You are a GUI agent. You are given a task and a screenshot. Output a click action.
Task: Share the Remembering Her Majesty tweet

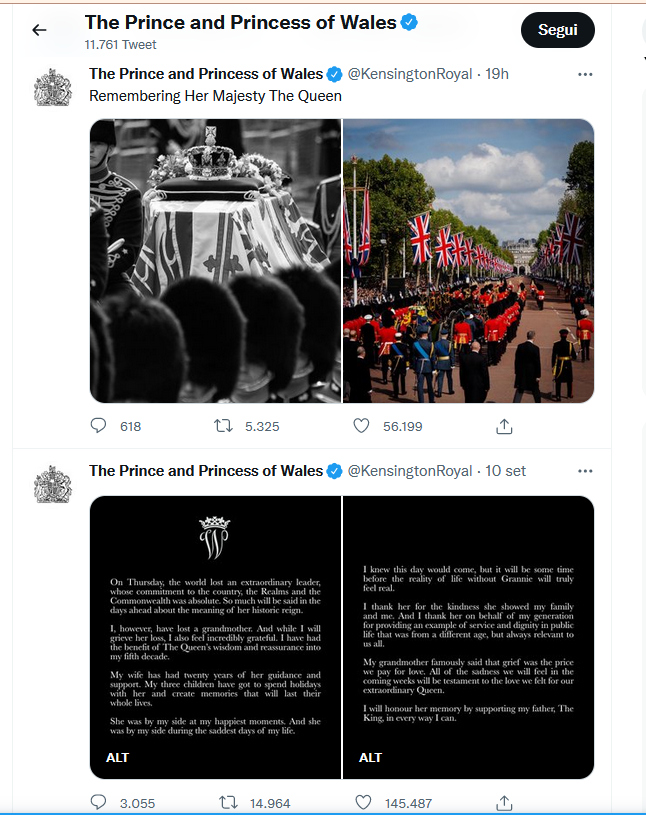(504, 426)
